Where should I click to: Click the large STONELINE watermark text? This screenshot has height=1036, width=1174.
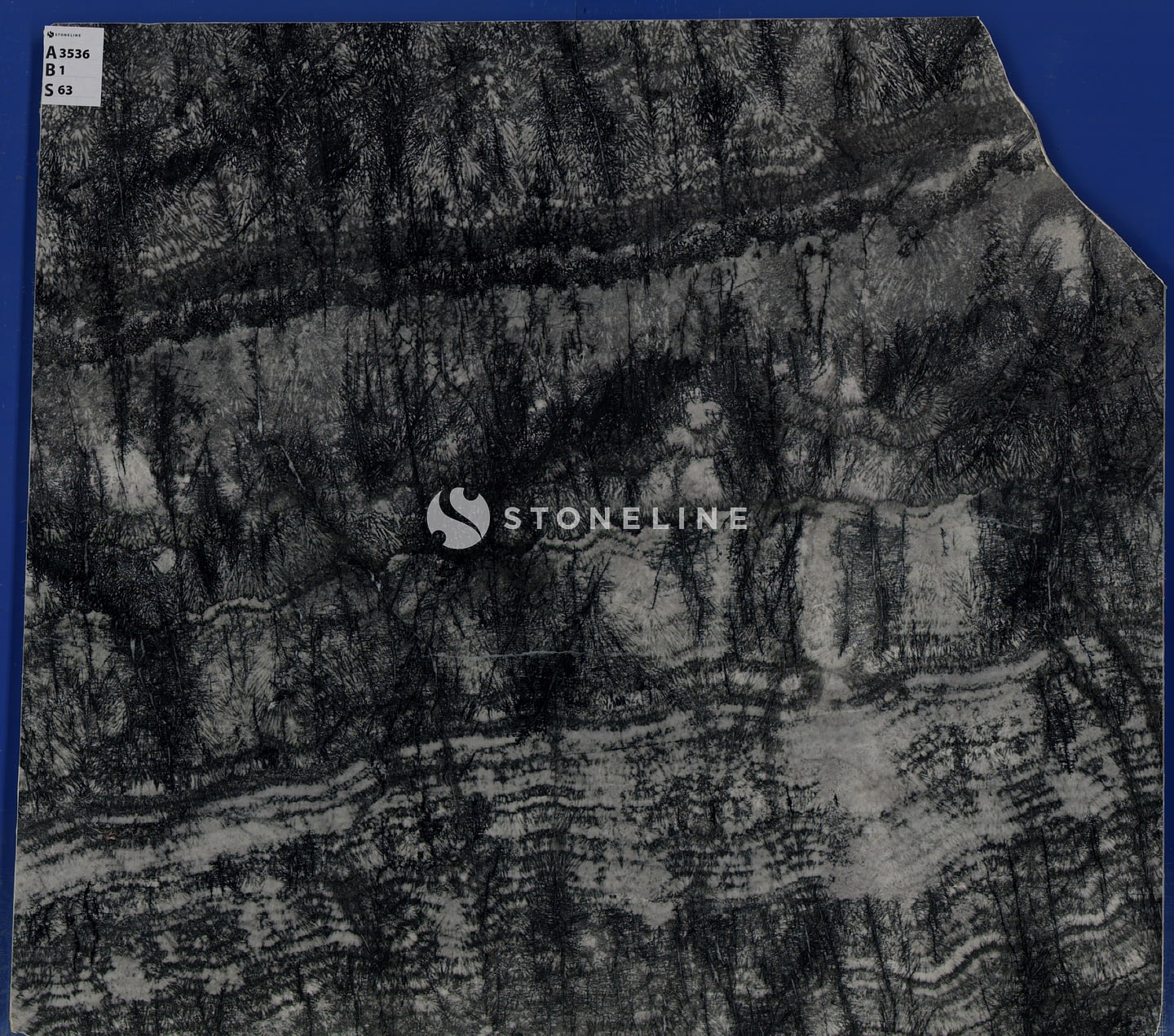(625, 518)
